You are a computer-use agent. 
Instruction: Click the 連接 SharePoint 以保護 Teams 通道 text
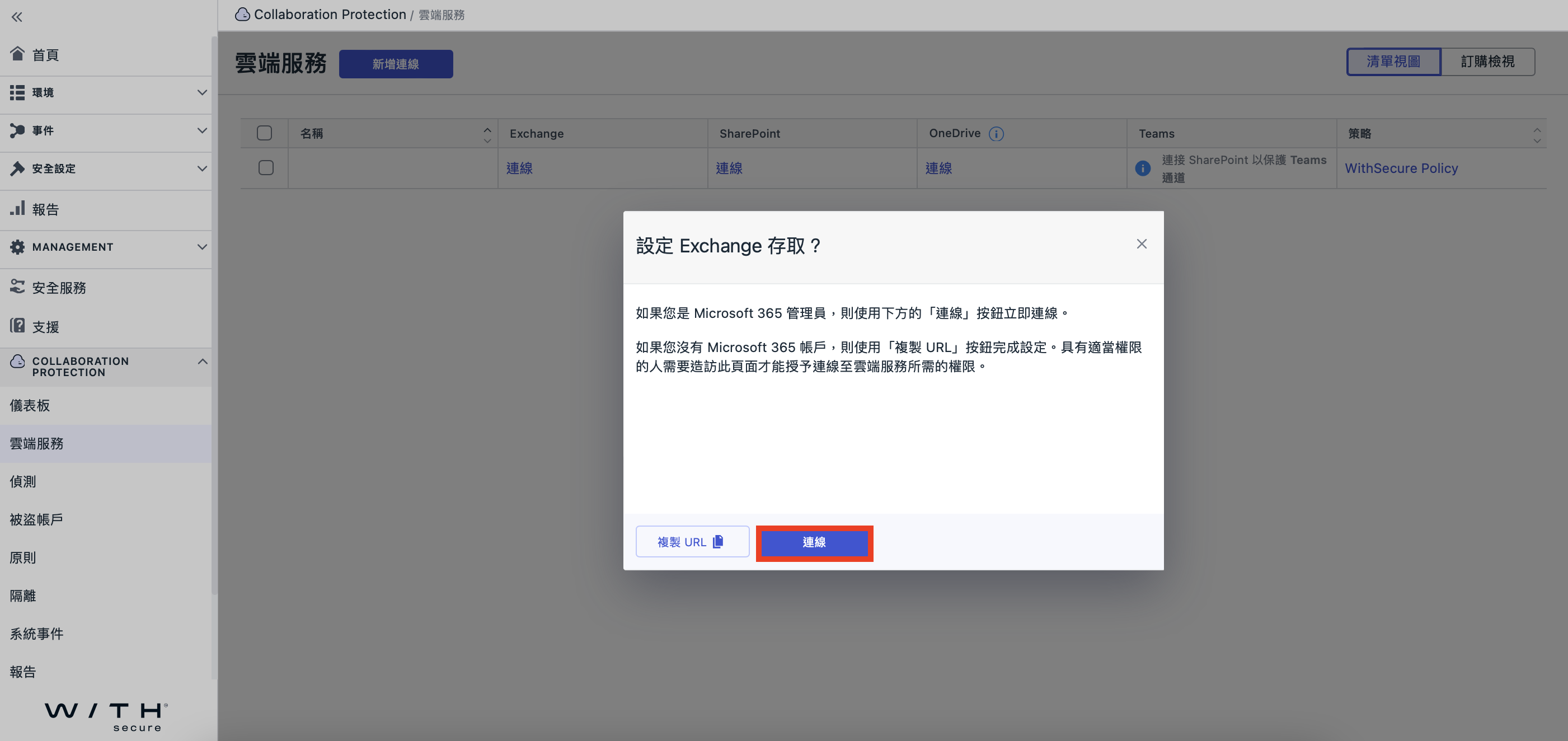(1244, 168)
